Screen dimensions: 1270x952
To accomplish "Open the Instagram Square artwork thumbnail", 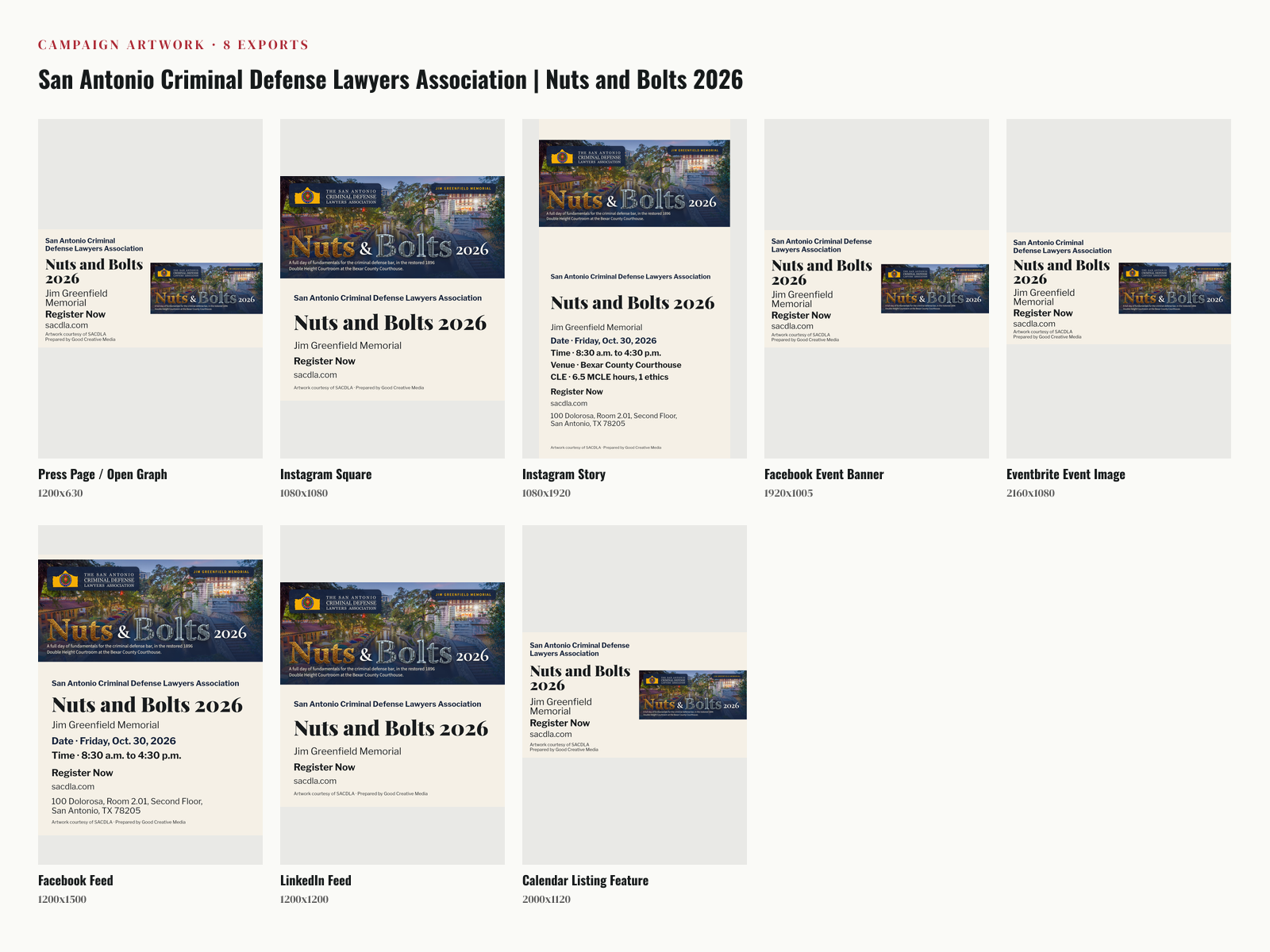I will click(x=392, y=289).
